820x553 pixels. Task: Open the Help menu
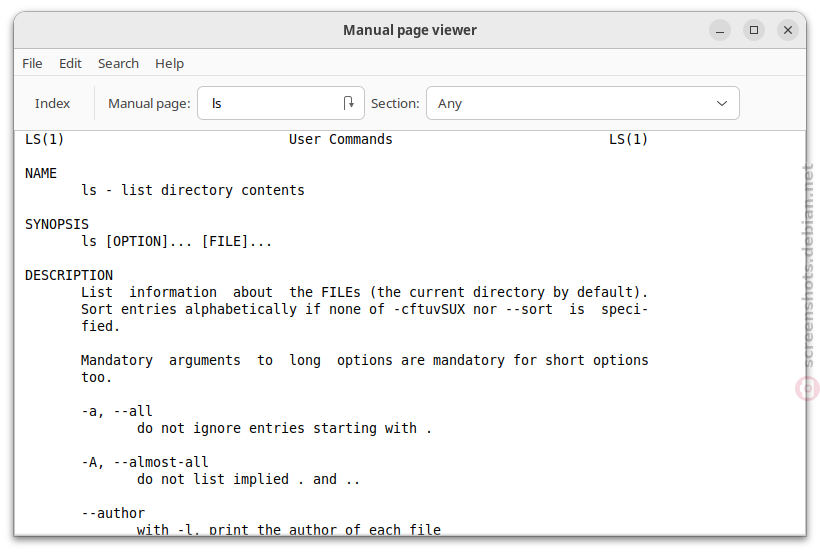coord(169,63)
